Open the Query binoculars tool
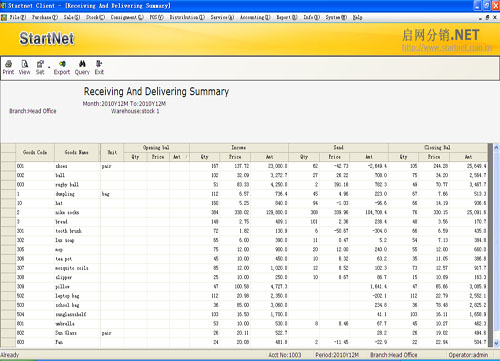 point(82,67)
